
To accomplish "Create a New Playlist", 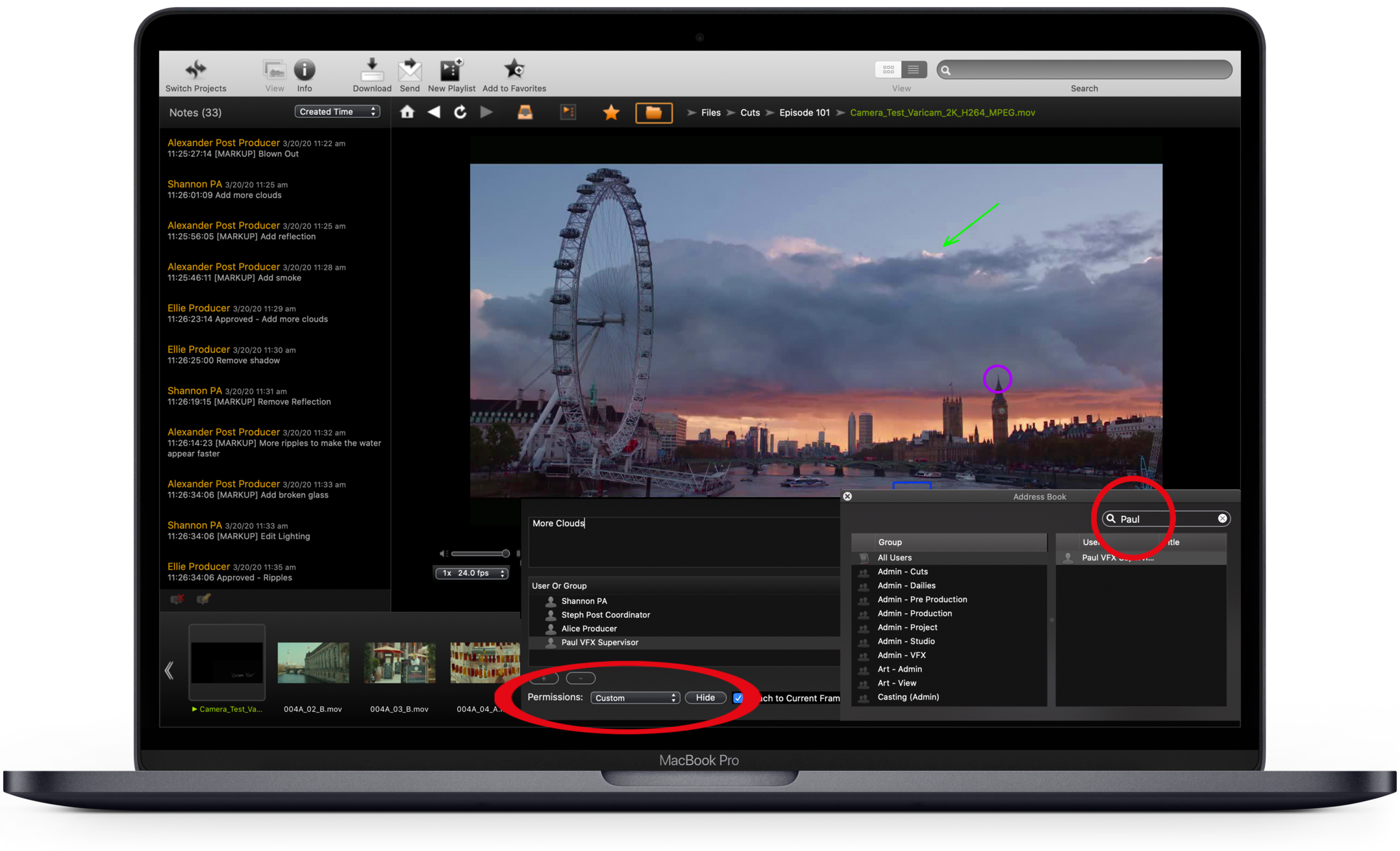I will (451, 70).
